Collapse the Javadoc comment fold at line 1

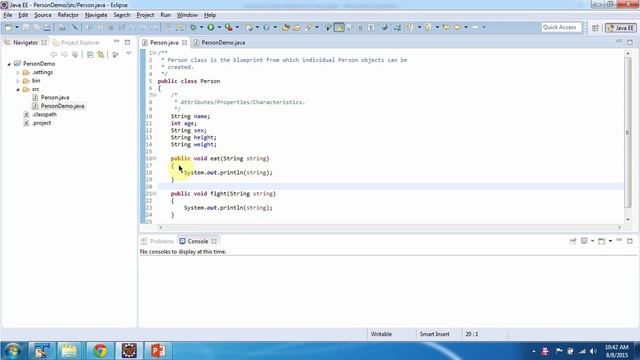pyautogui.click(x=155, y=53)
